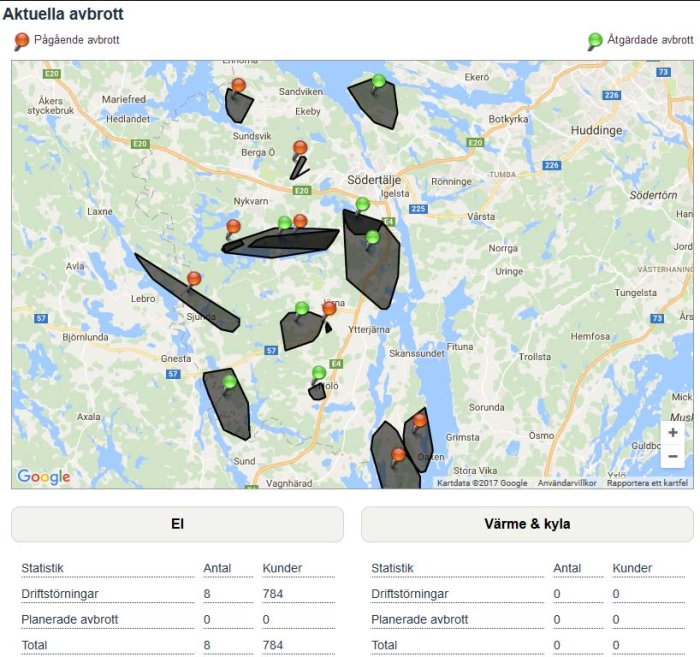This screenshot has width=700, height=657.
Task: Click the green pin inside the large polygon south of Södertälje
Action: pos(372,237)
